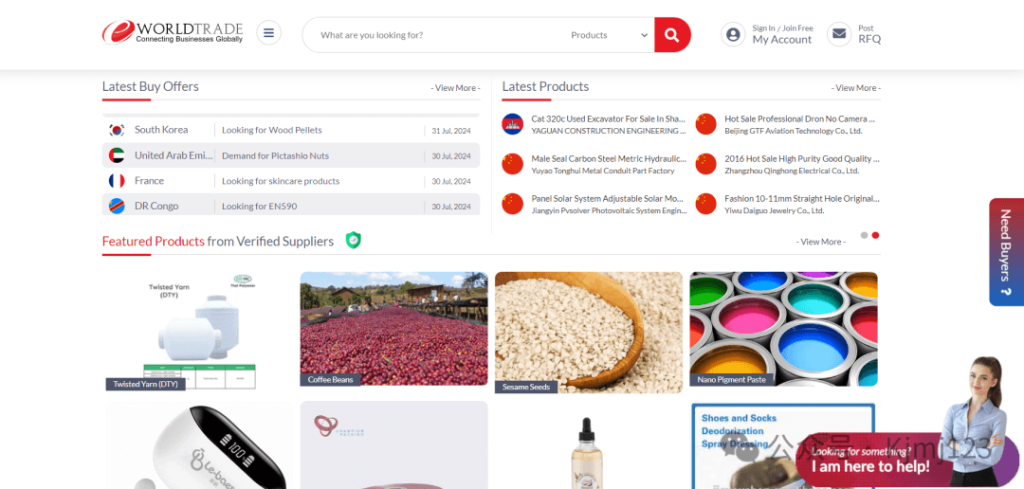Click the Cambodia flag beside Cat 320c Excavator

(513, 124)
